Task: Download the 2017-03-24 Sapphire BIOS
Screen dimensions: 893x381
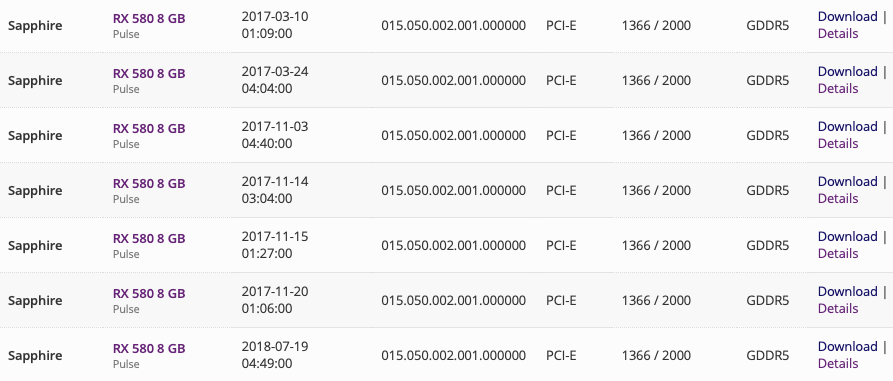Action: tap(847, 72)
